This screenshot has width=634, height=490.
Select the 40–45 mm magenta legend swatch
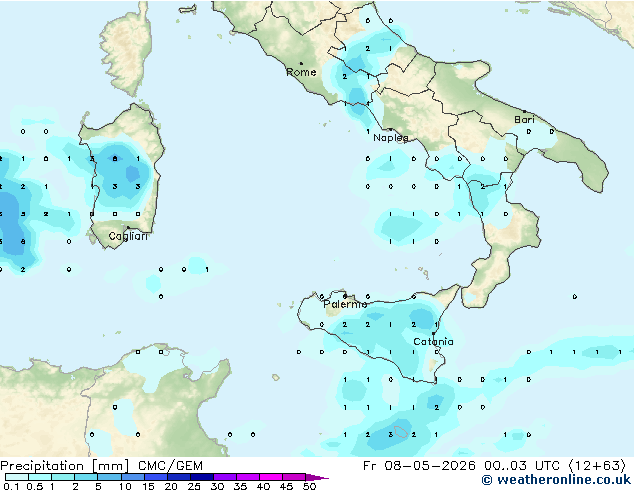[x=271, y=477]
